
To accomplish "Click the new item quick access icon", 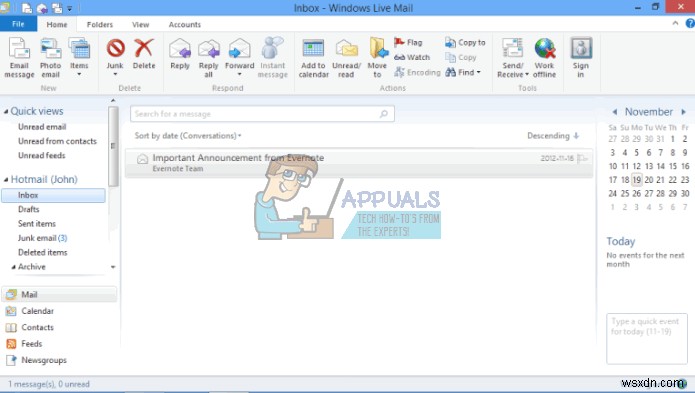I will pos(27,8).
